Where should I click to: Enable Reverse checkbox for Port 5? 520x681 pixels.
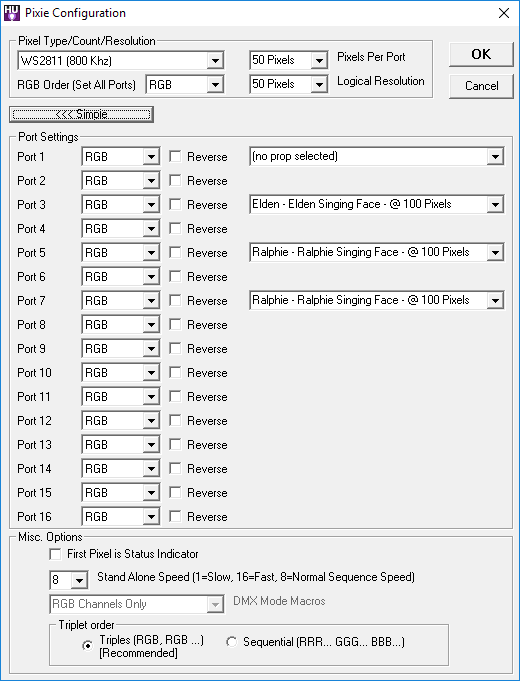pos(175,252)
